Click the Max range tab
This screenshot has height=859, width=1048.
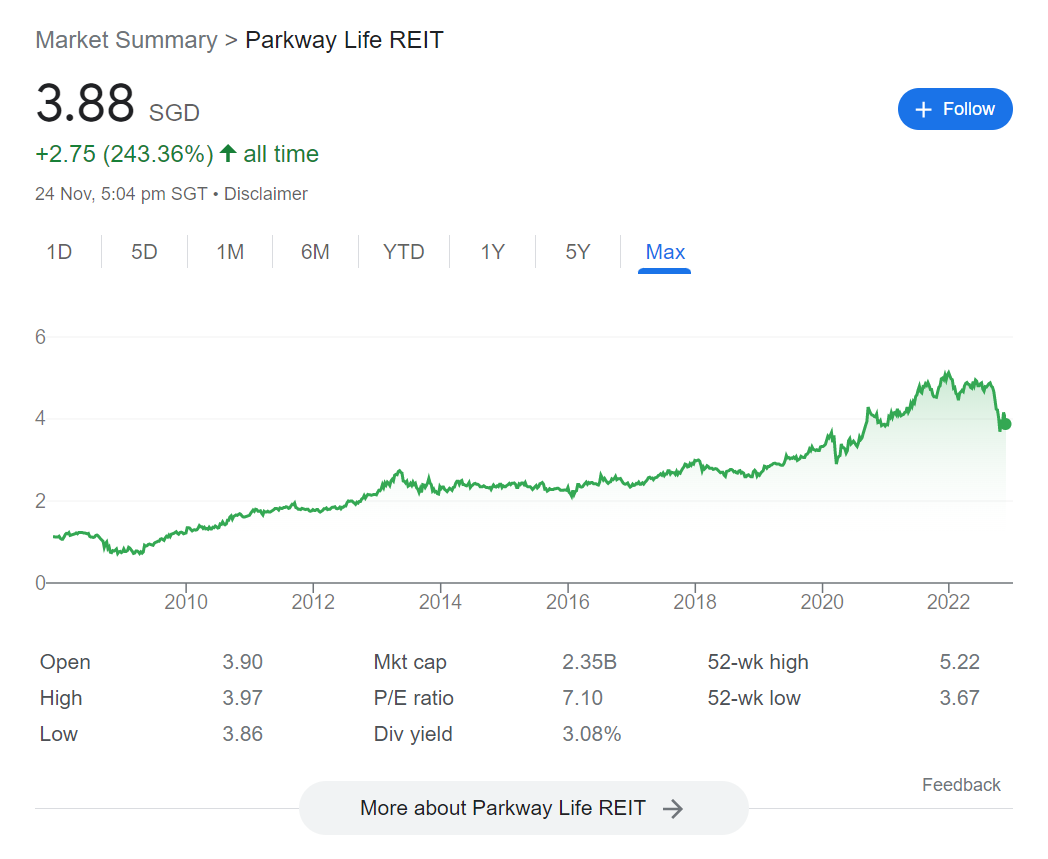point(665,252)
